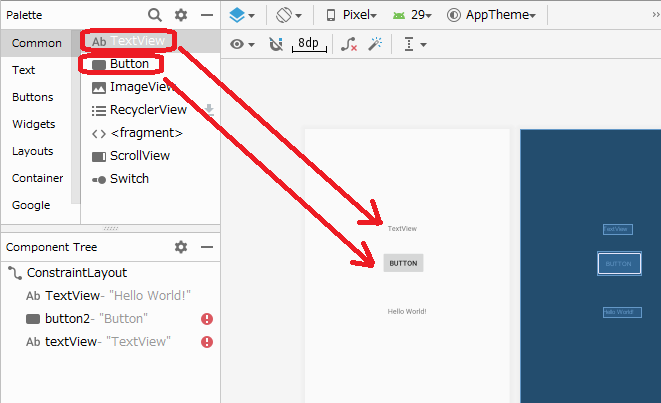The height and width of the screenshot is (403, 661).
Task: Open Component Tree gear settings
Action: (x=181, y=247)
